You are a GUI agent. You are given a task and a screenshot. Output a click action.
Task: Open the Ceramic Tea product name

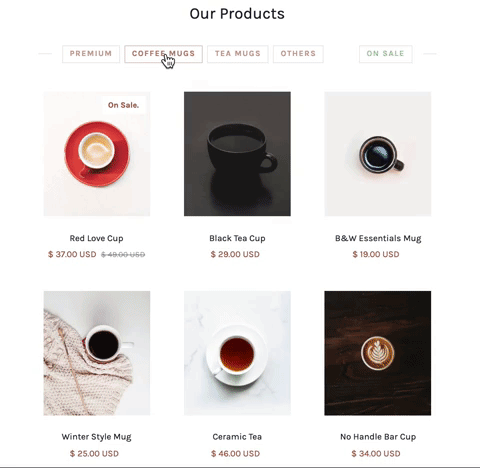(237, 437)
